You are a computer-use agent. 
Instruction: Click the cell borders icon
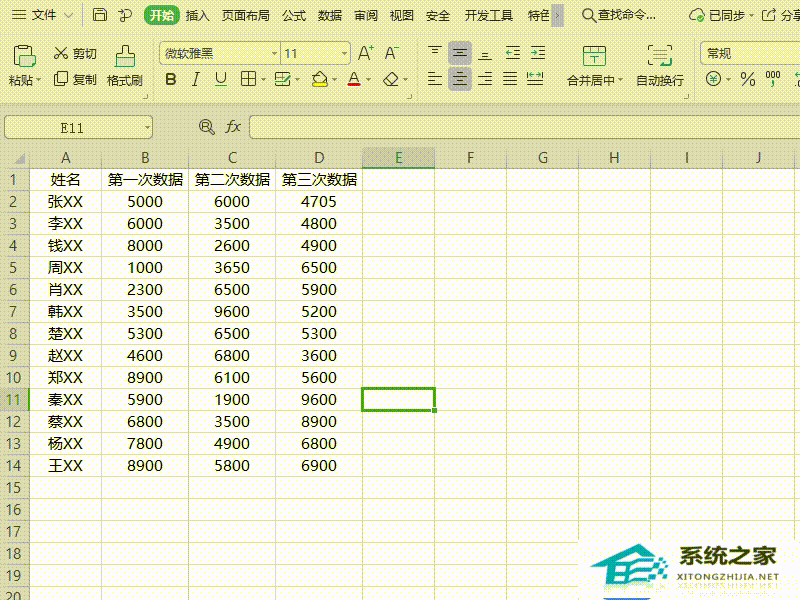coord(248,79)
